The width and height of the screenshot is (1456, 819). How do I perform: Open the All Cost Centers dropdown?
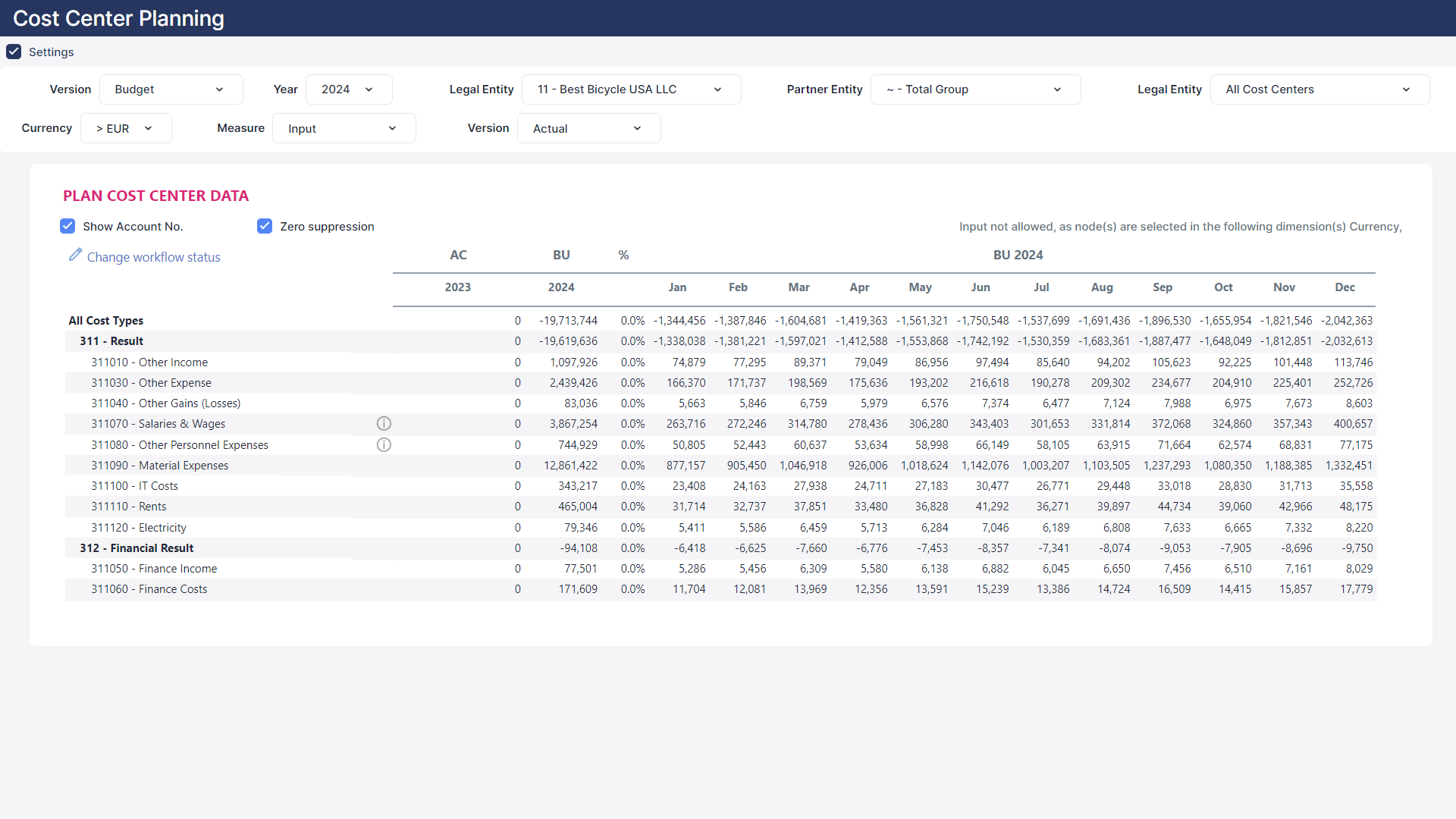[1319, 89]
